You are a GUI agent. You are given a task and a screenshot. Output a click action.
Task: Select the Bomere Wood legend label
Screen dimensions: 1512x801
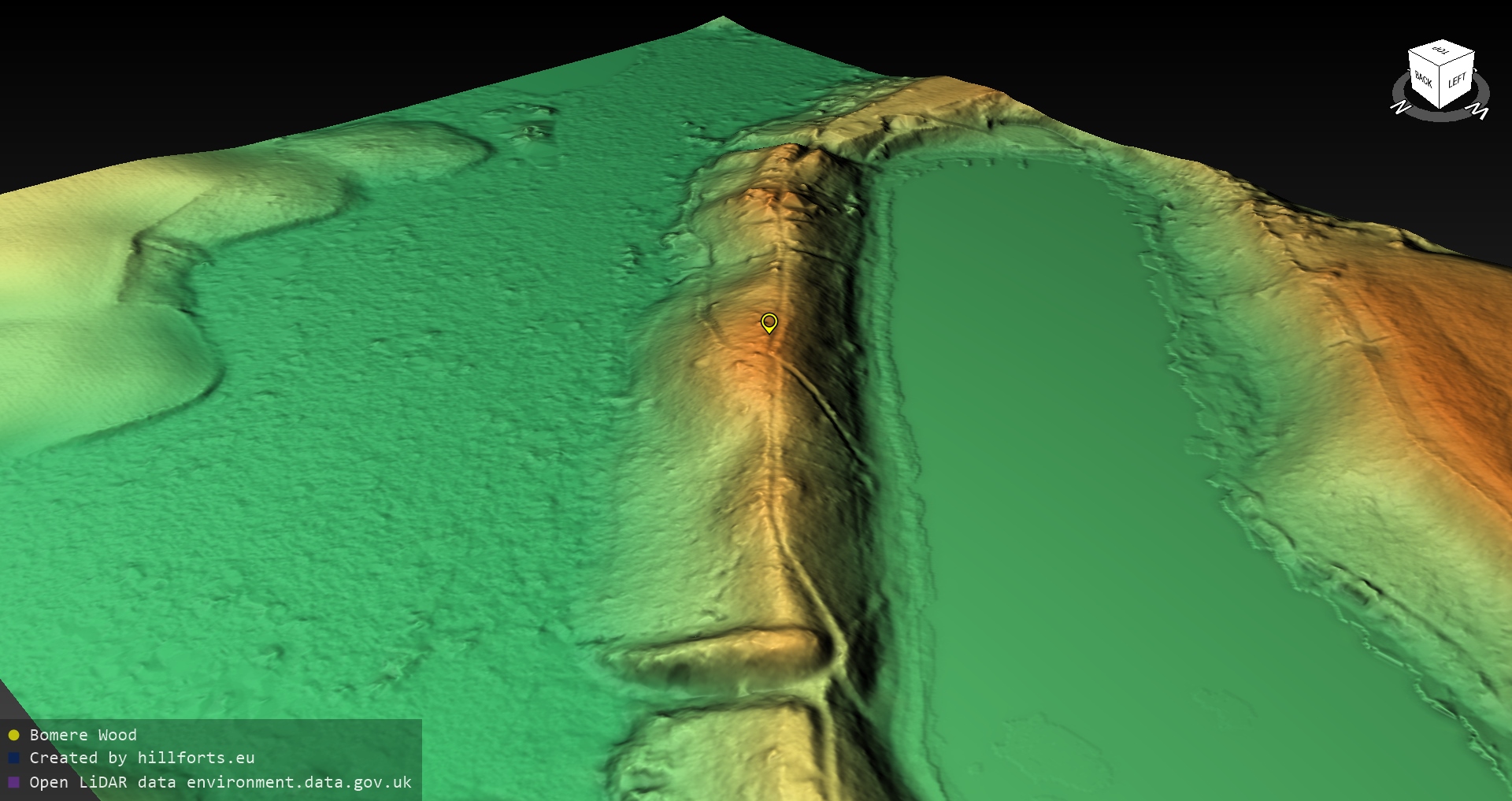83,735
